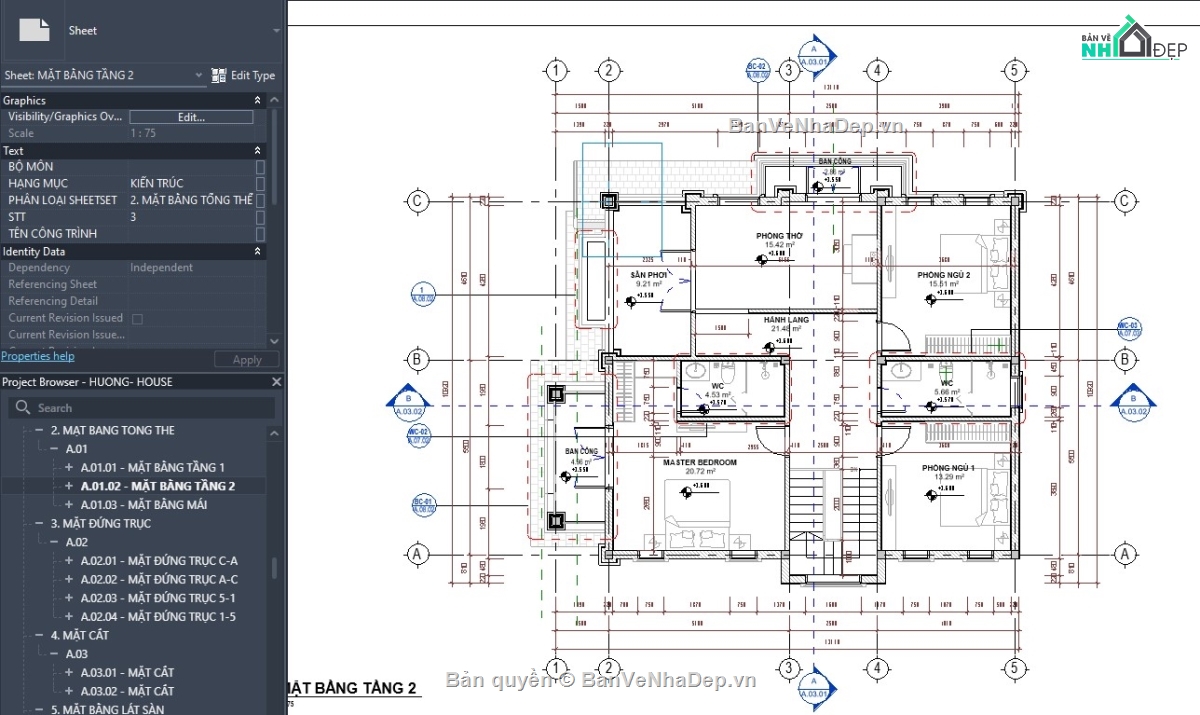Select callout bubble WC-03 on right
1200x715 pixels.
(1127, 327)
